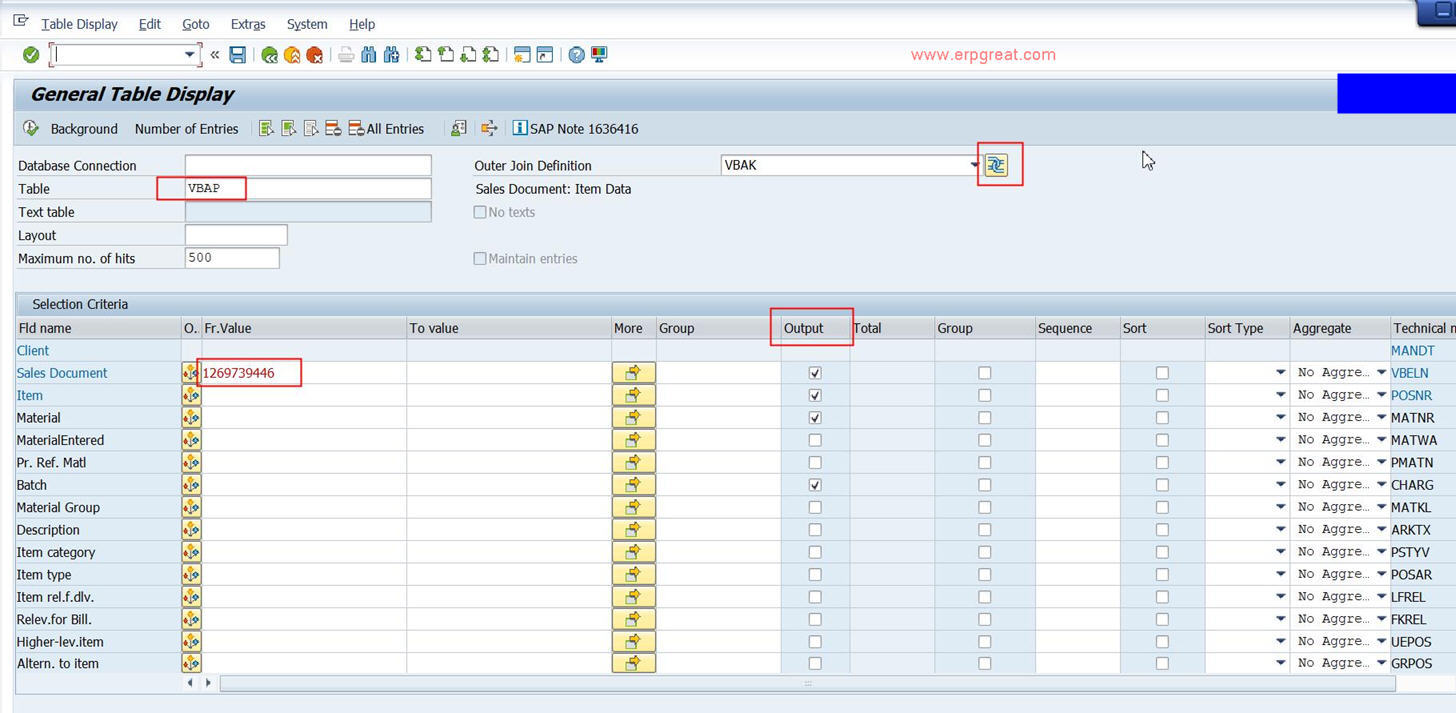Image resolution: width=1456 pixels, height=713 pixels.
Task: Click the green Back arrow icon
Action: (x=269, y=55)
